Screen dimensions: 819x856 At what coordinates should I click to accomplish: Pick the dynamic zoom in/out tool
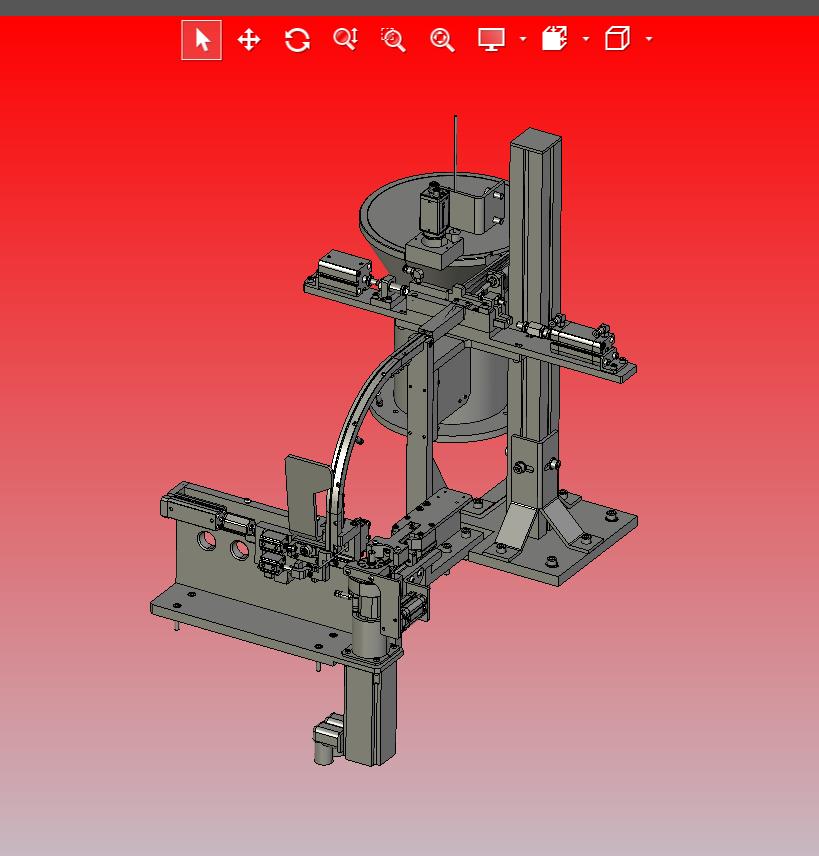tap(346, 39)
